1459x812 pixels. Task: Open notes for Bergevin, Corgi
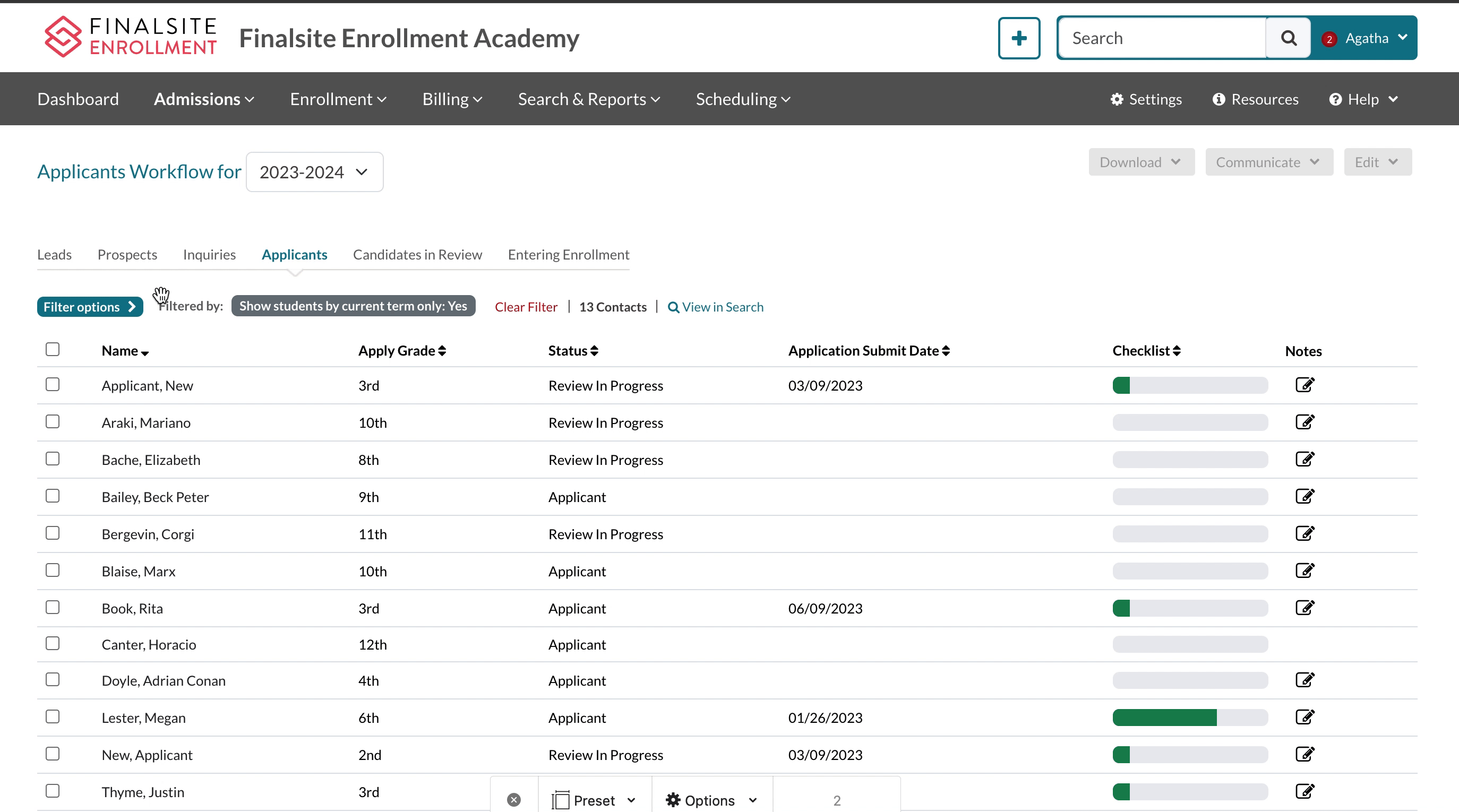pos(1304,533)
